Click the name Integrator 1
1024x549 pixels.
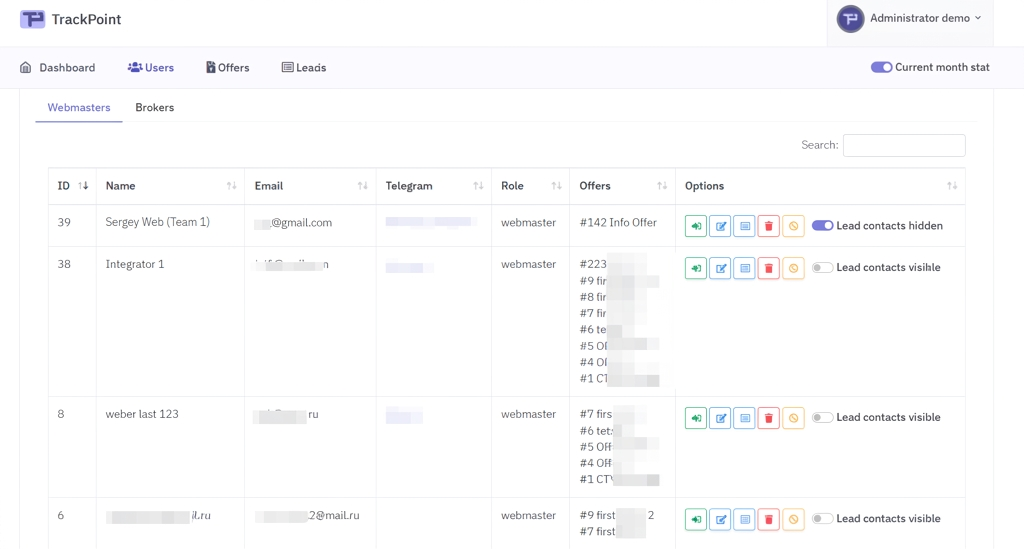point(135,264)
